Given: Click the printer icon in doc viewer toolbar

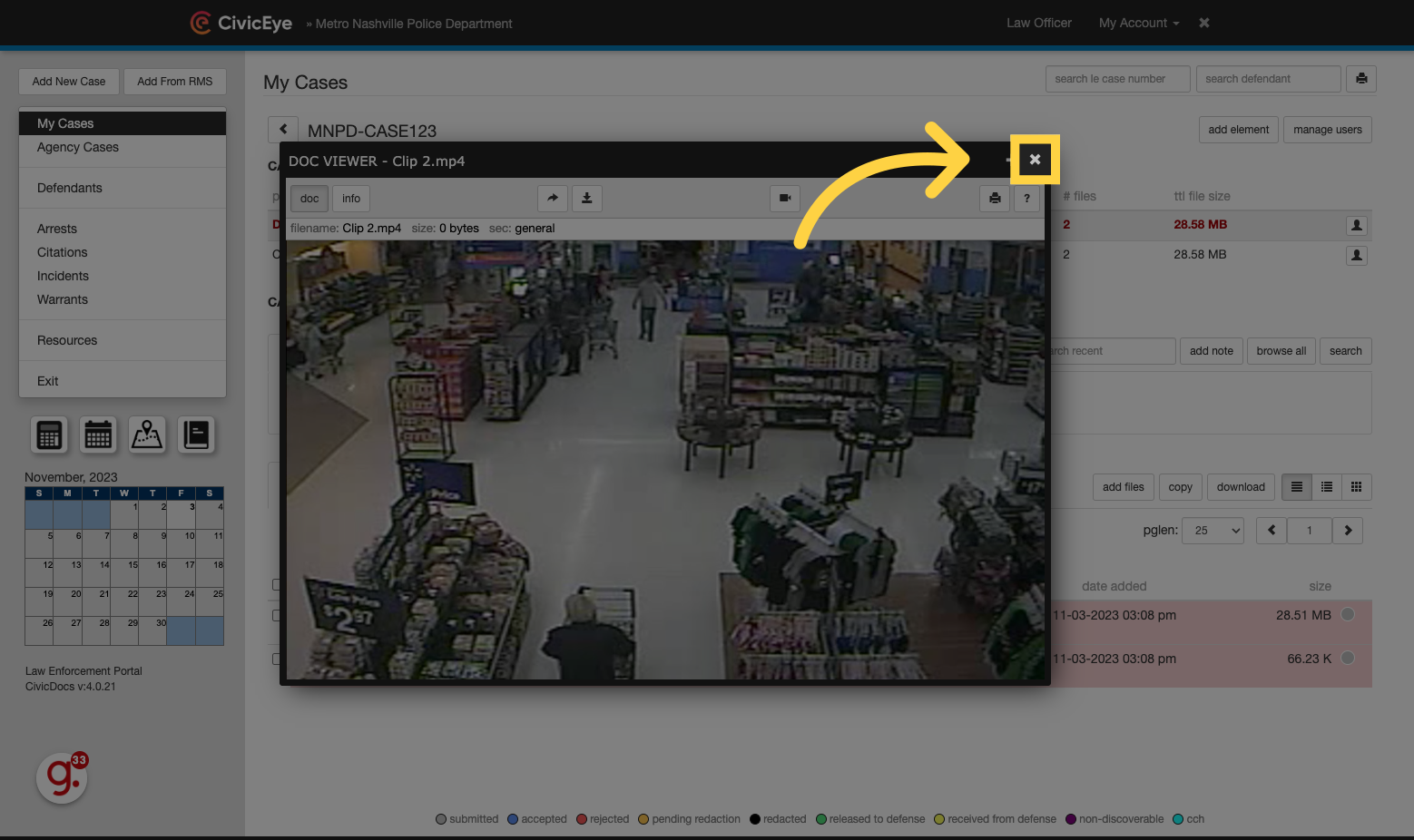Looking at the screenshot, I should [995, 198].
